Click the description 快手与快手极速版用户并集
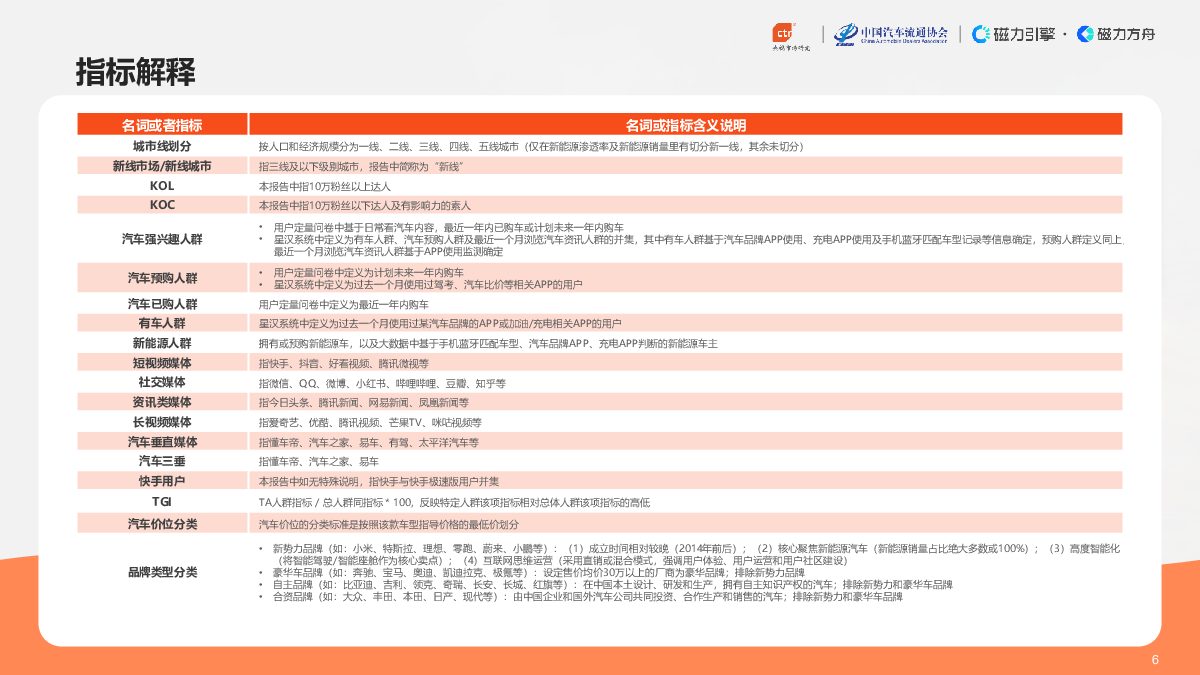This screenshot has height=675, width=1200. pos(381,482)
